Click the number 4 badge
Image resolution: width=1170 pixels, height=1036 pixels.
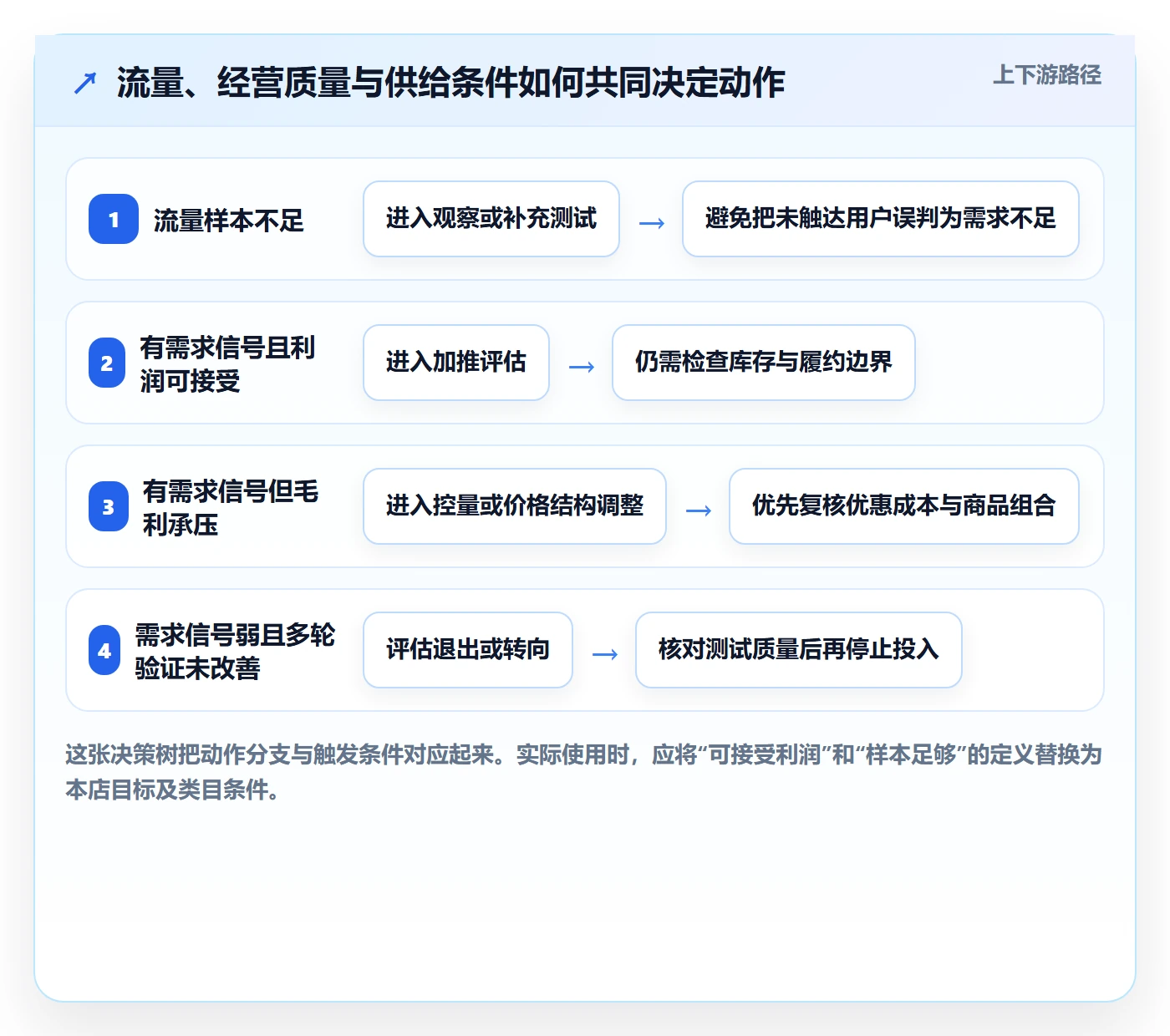click(104, 650)
